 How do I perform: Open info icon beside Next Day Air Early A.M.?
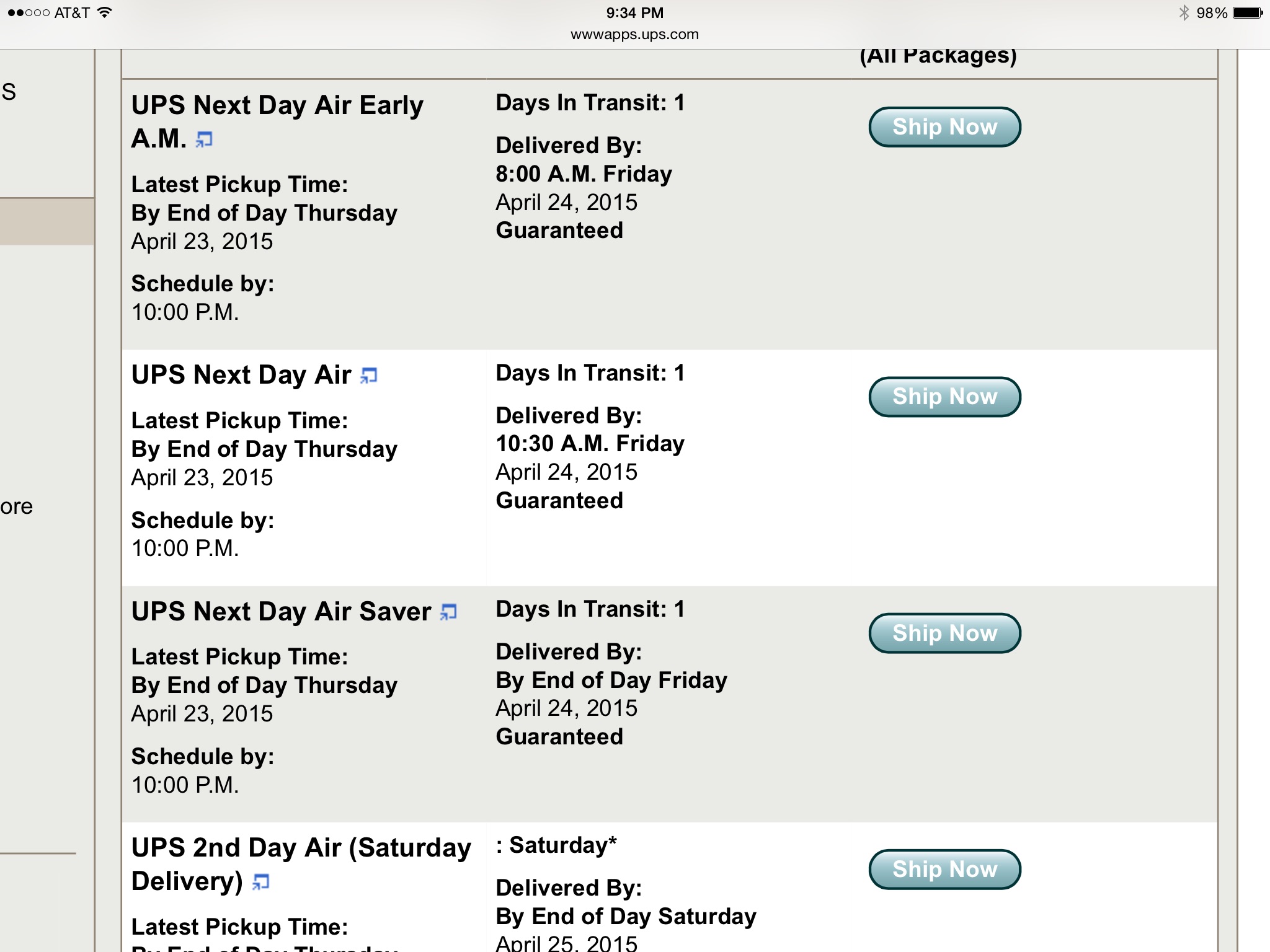pos(204,139)
